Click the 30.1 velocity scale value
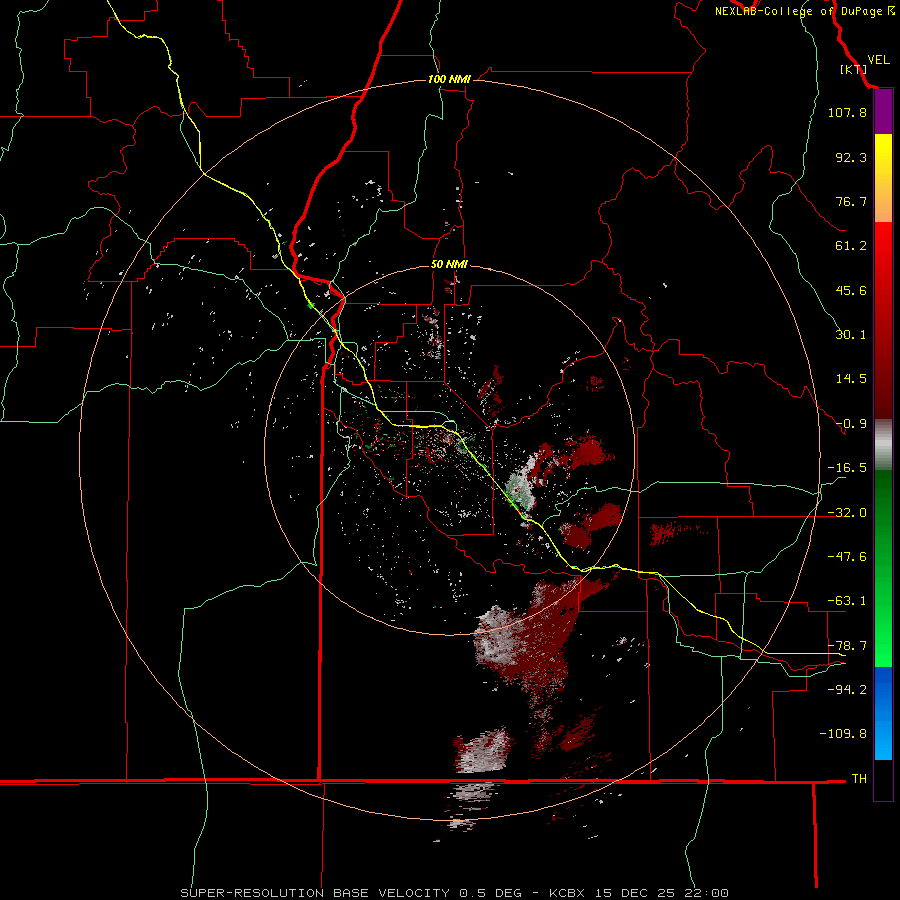Image resolution: width=900 pixels, height=900 pixels. point(851,335)
